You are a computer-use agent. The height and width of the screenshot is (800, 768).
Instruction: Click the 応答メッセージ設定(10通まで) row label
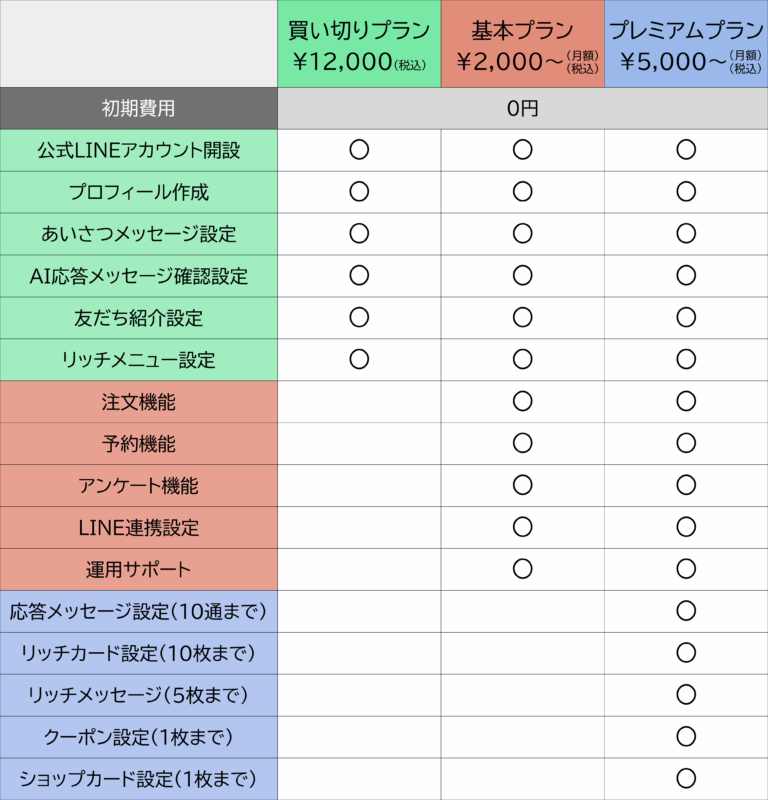(x=138, y=611)
